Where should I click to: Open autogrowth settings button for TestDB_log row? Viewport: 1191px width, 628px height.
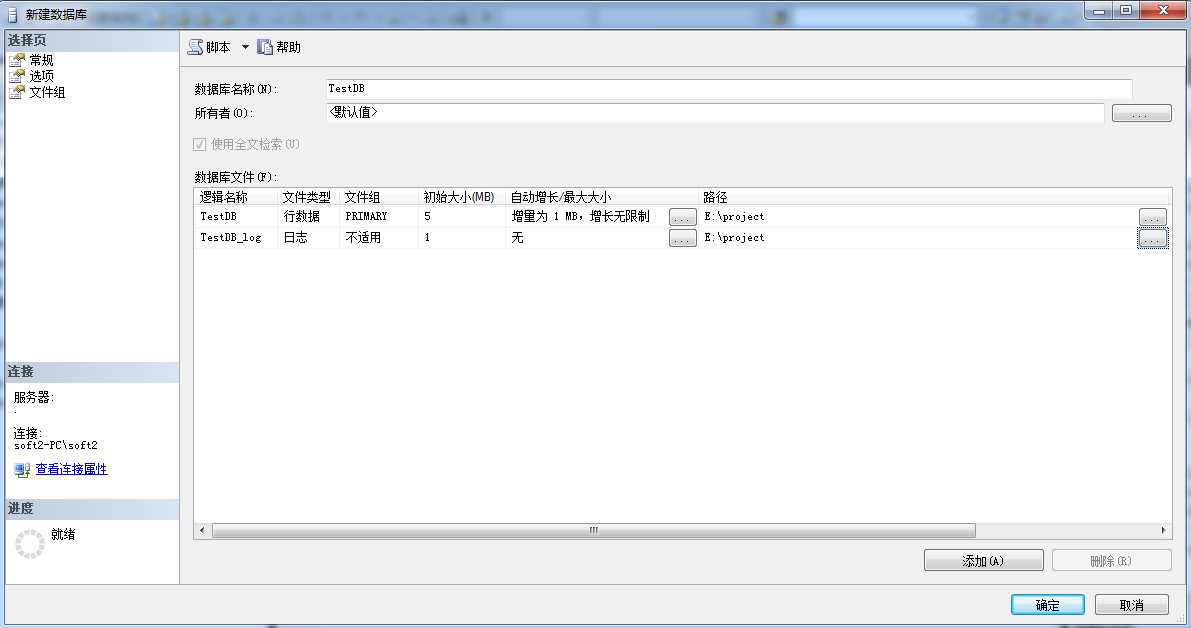pyautogui.click(x=682, y=238)
